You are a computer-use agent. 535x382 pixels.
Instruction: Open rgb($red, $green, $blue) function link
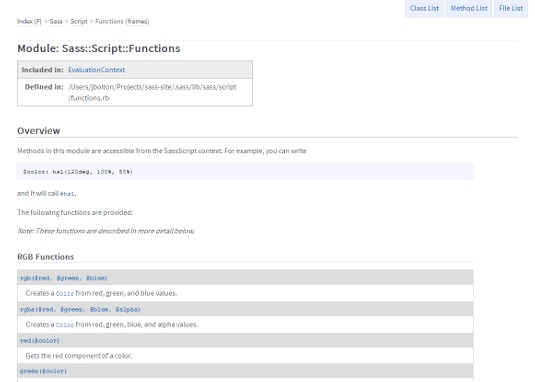(x=63, y=278)
